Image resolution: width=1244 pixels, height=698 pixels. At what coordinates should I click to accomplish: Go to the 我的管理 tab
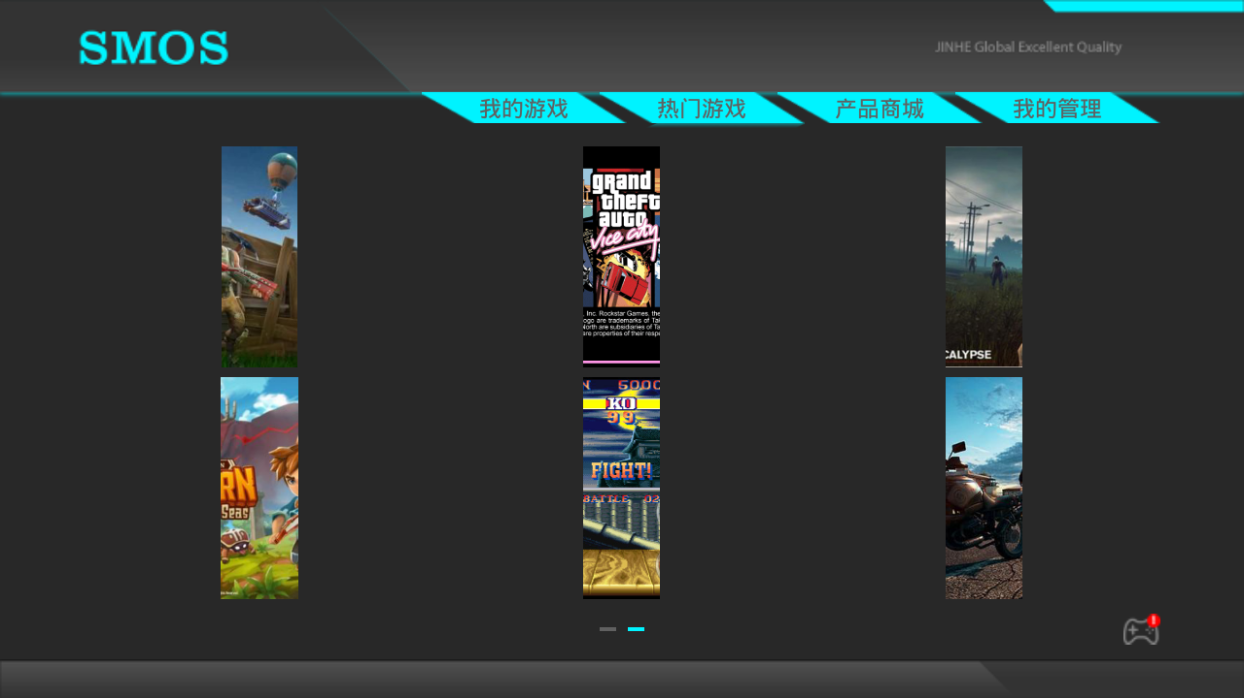(1057, 108)
